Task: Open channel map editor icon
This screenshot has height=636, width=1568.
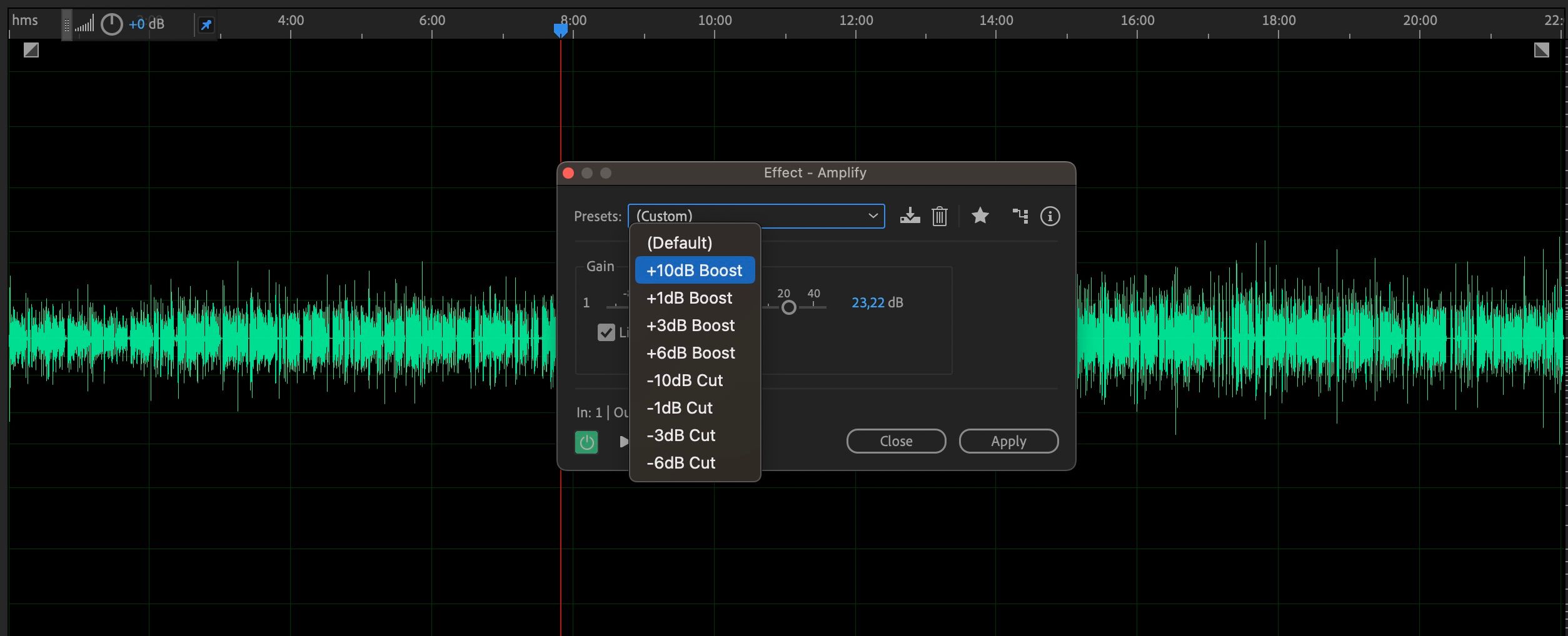Action: 1020,216
